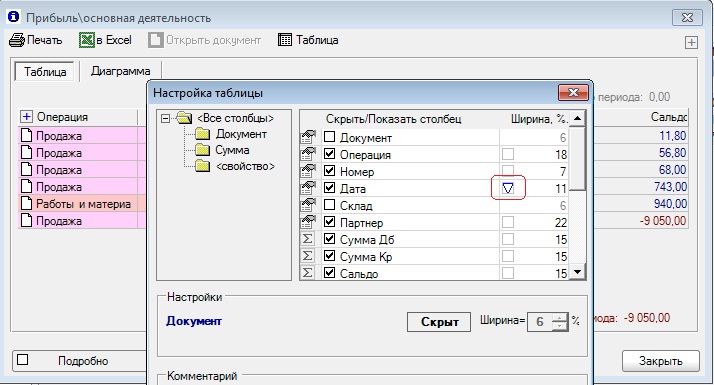Close the Настройка таблицы dialog
This screenshot has height=385, width=714.
(573, 92)
